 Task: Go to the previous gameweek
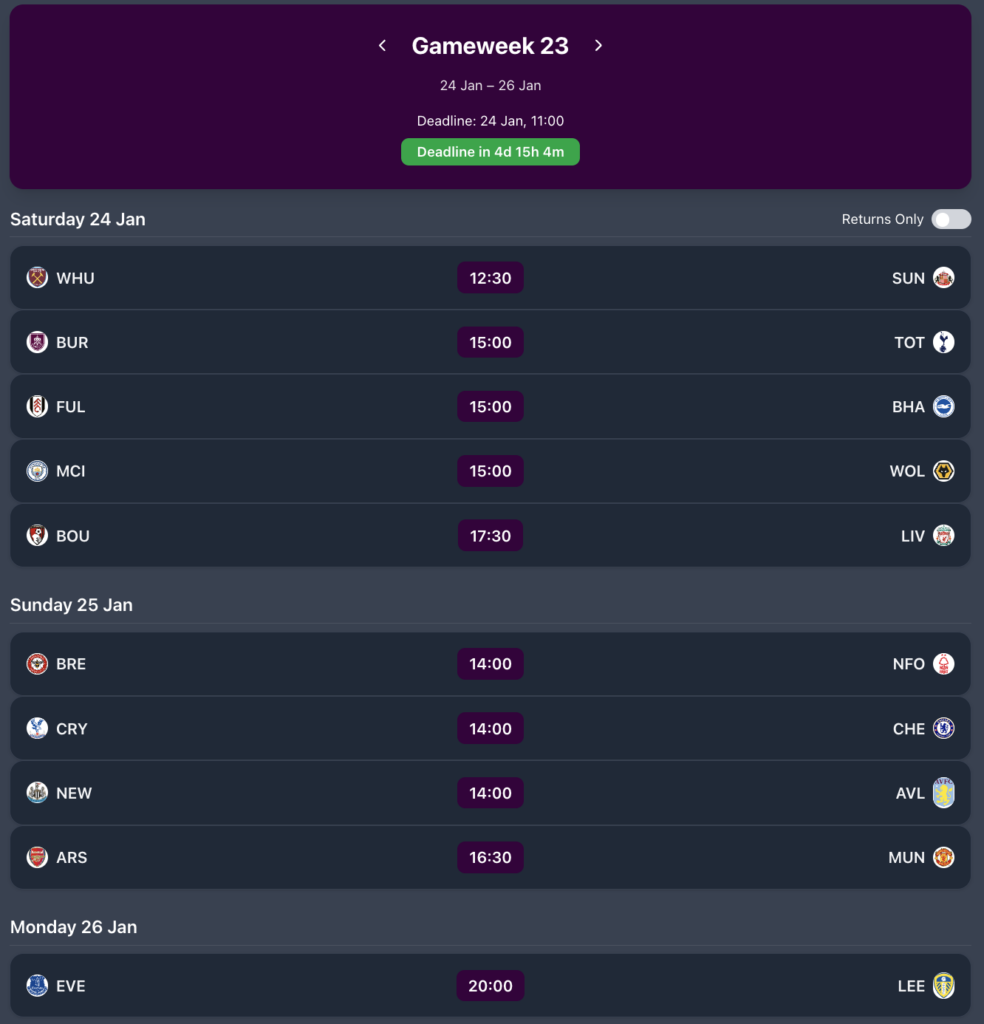[382, 45]
